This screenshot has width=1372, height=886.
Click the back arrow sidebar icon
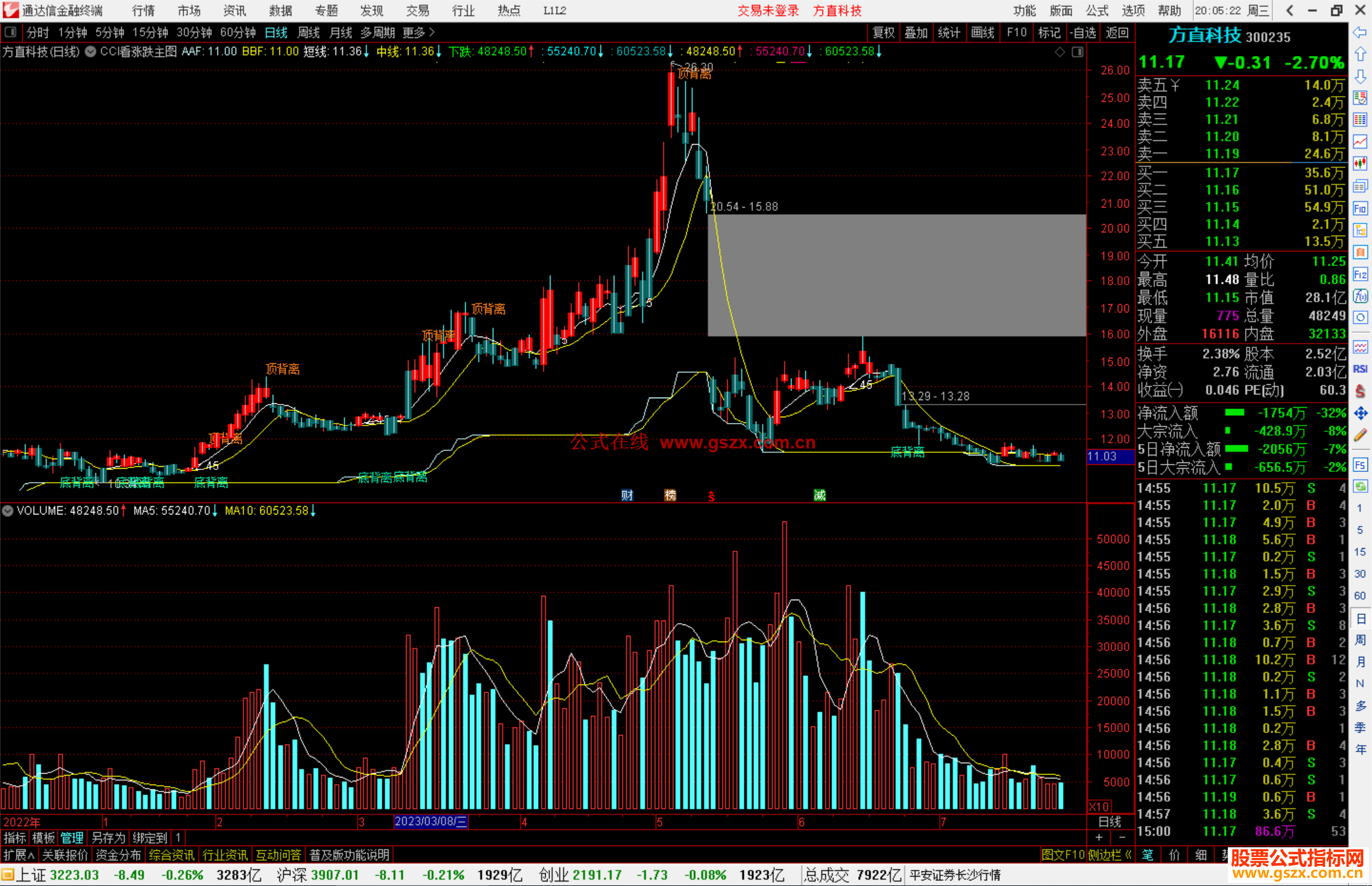(1360, 33)
